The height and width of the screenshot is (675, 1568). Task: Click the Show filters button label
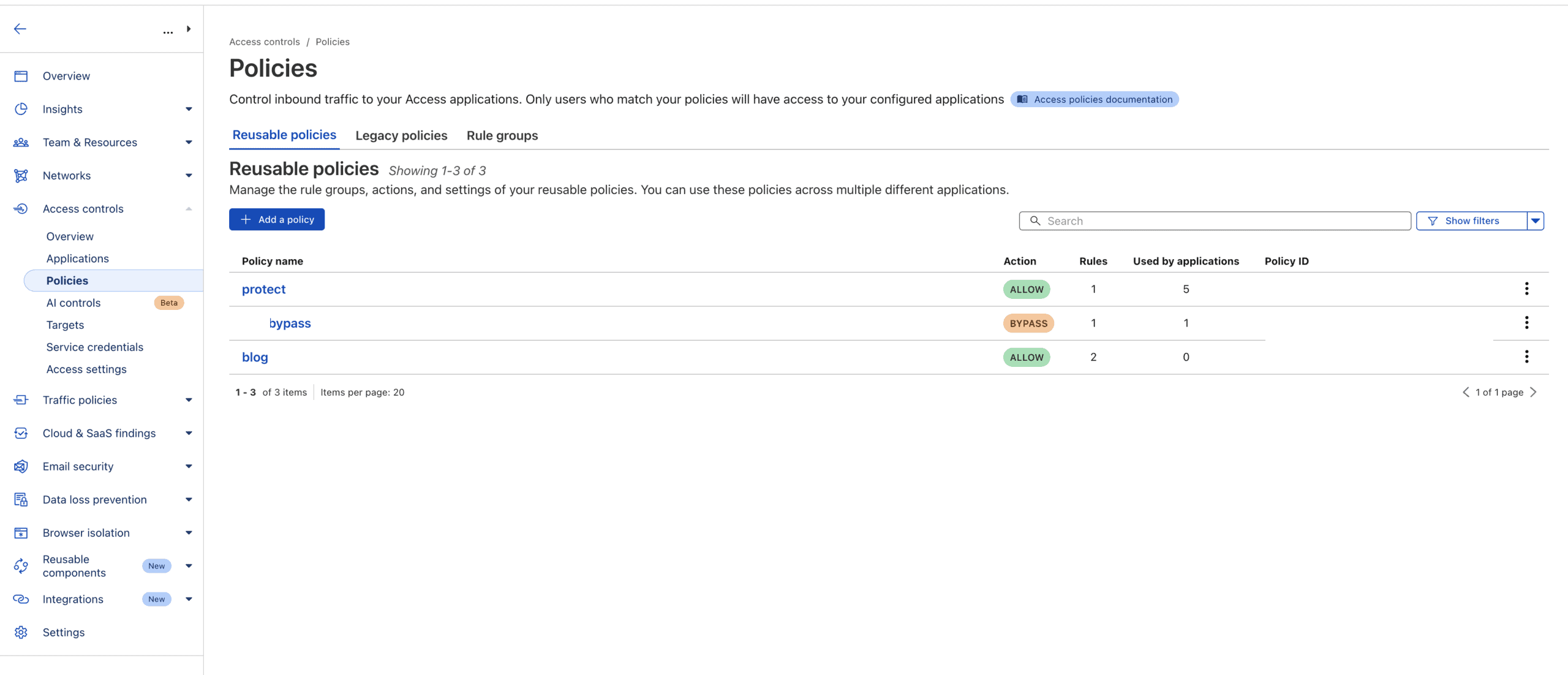point(1472,221)
